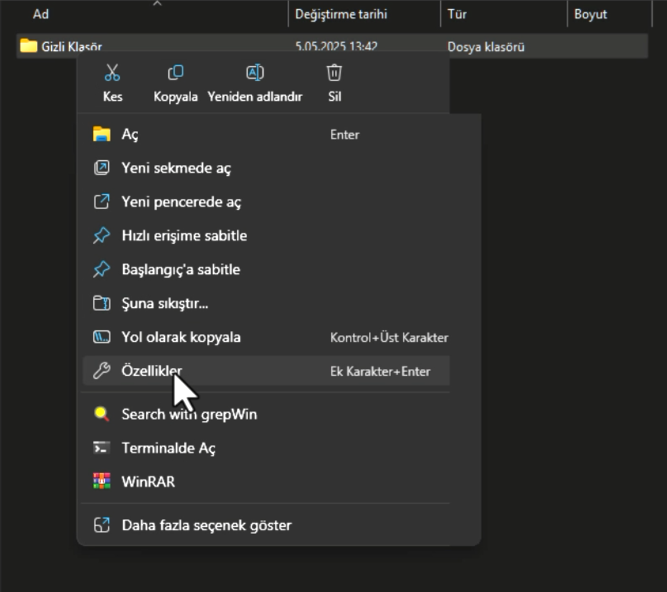Expand the Şuna sıkıştır compress option

pyautogui.click(x=164, y=303)
